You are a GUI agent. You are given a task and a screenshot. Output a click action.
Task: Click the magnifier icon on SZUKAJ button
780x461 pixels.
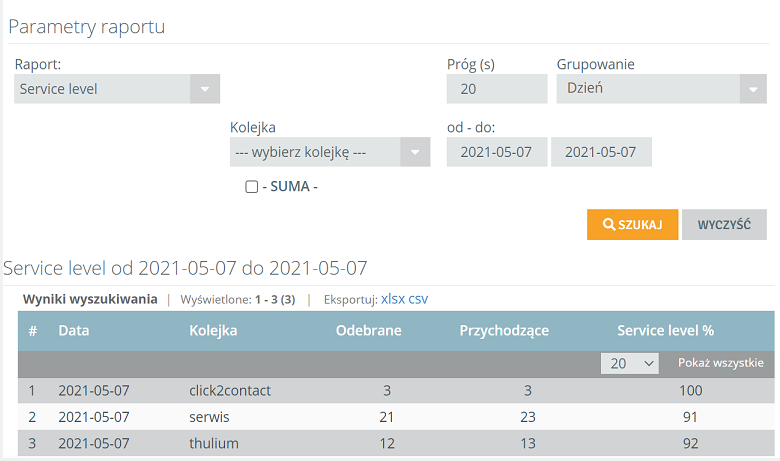point(608,224)
